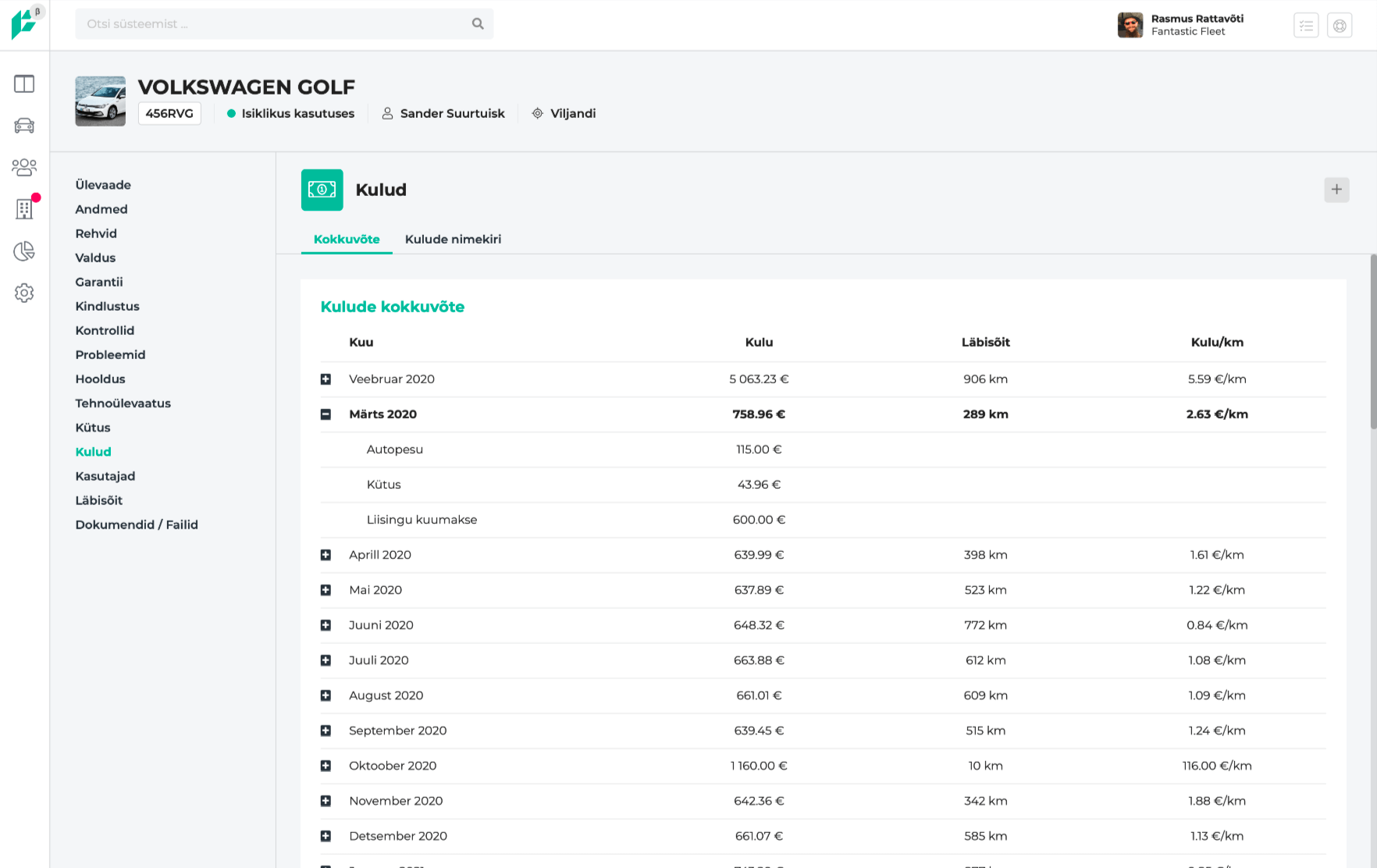Expand the Detsember 2020 row
Image resolution: width=1377 pixels, height=868 pixels.
pyautogui.click(x=326, y=836)
